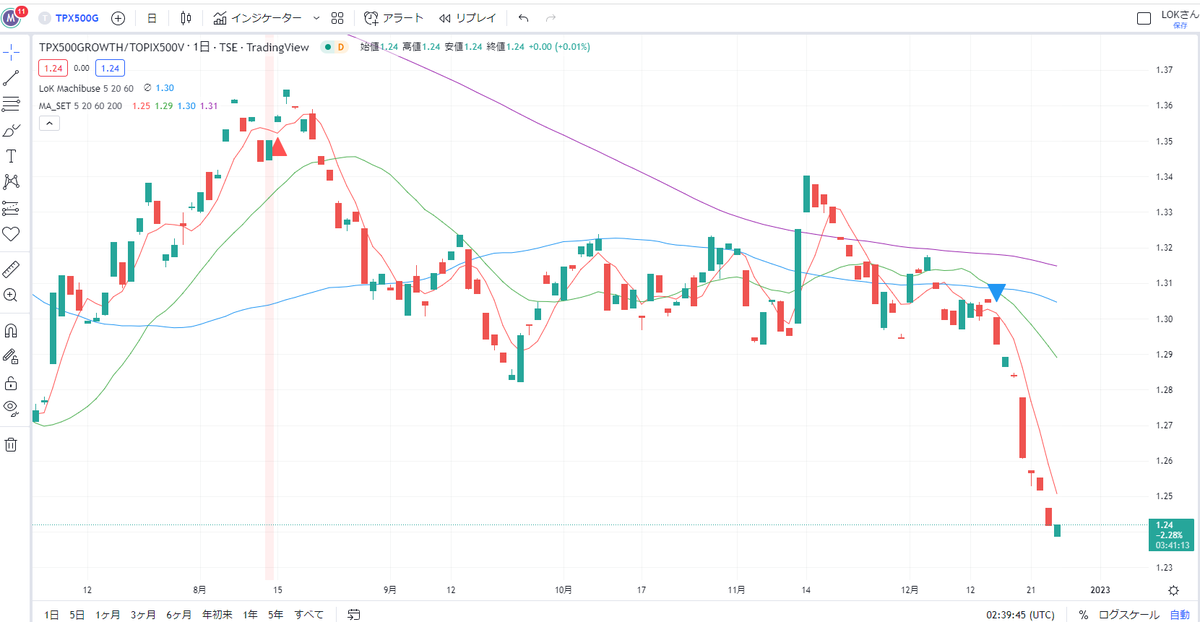Set date range to すべて
This screenshot has width=1200, height=622.
(309, 614)
